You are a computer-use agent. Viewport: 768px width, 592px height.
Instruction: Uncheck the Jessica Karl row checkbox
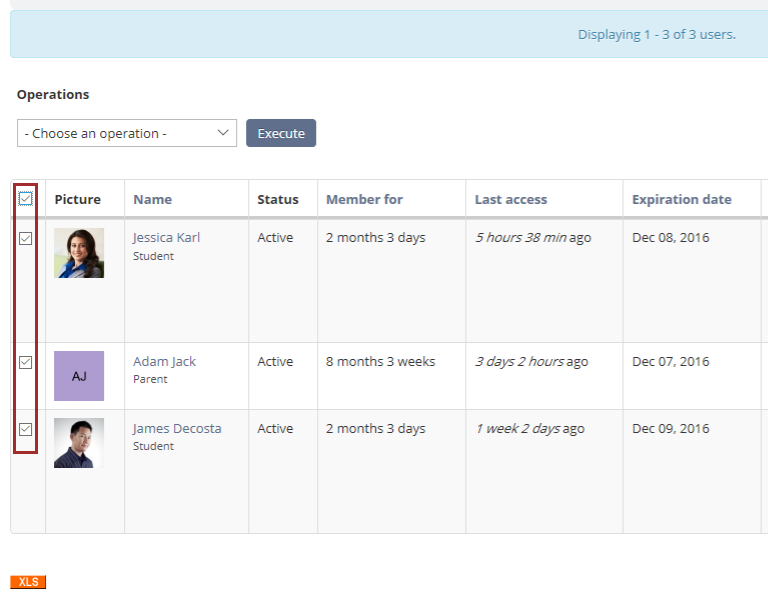[x=25, y=238]
